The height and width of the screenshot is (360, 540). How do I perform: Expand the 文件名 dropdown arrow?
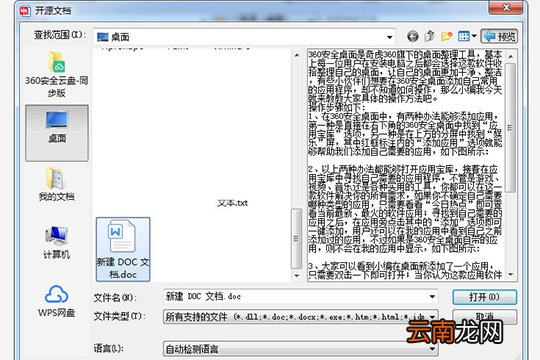click(x=432, y=297)
